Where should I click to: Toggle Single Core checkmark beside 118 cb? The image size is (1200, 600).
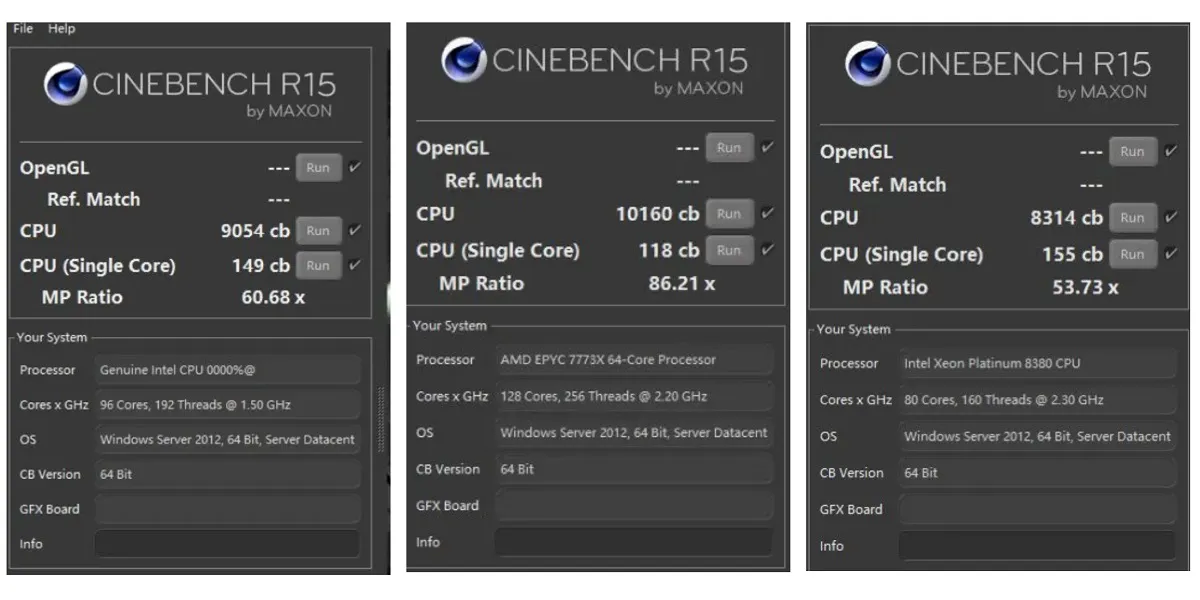pos(767,250)
